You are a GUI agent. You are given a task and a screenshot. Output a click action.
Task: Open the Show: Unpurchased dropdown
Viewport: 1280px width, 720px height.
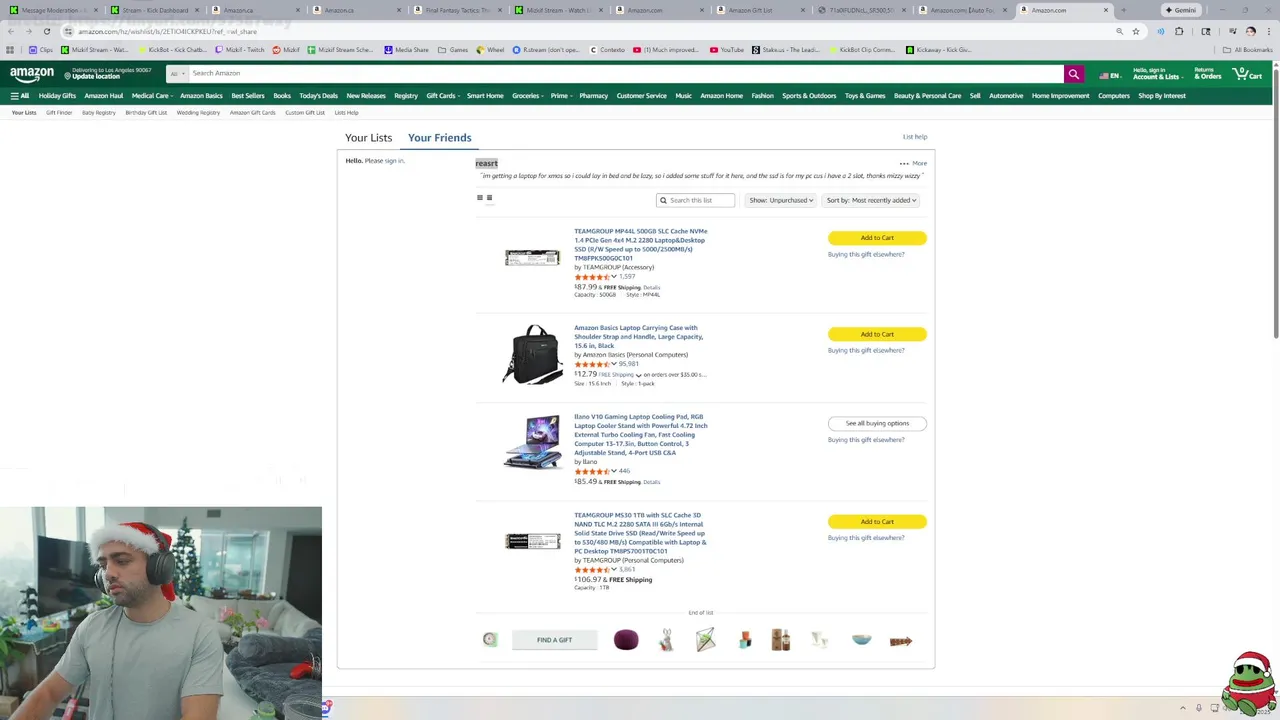[781, 200]
